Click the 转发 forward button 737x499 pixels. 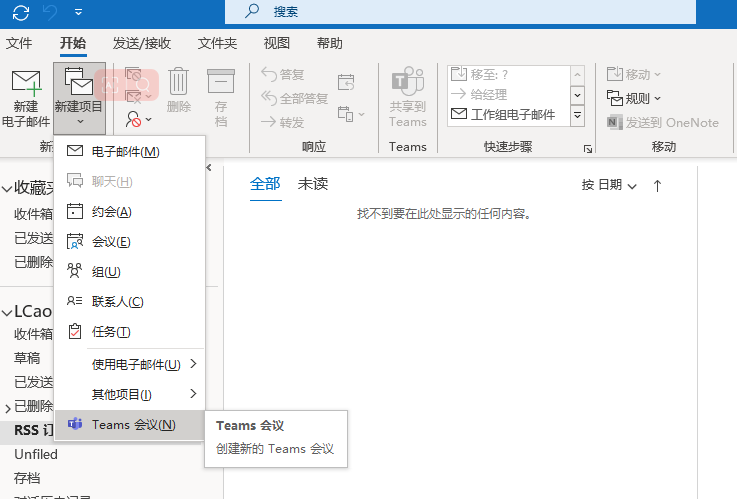pyautogui.click(x=282, y=122)
